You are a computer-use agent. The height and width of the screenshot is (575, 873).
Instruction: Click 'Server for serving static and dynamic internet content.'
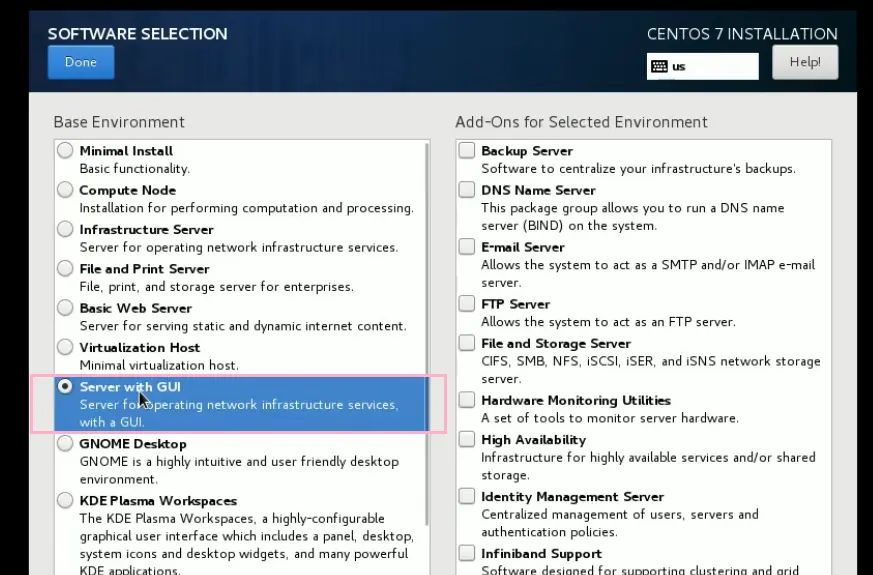[243, 326]
